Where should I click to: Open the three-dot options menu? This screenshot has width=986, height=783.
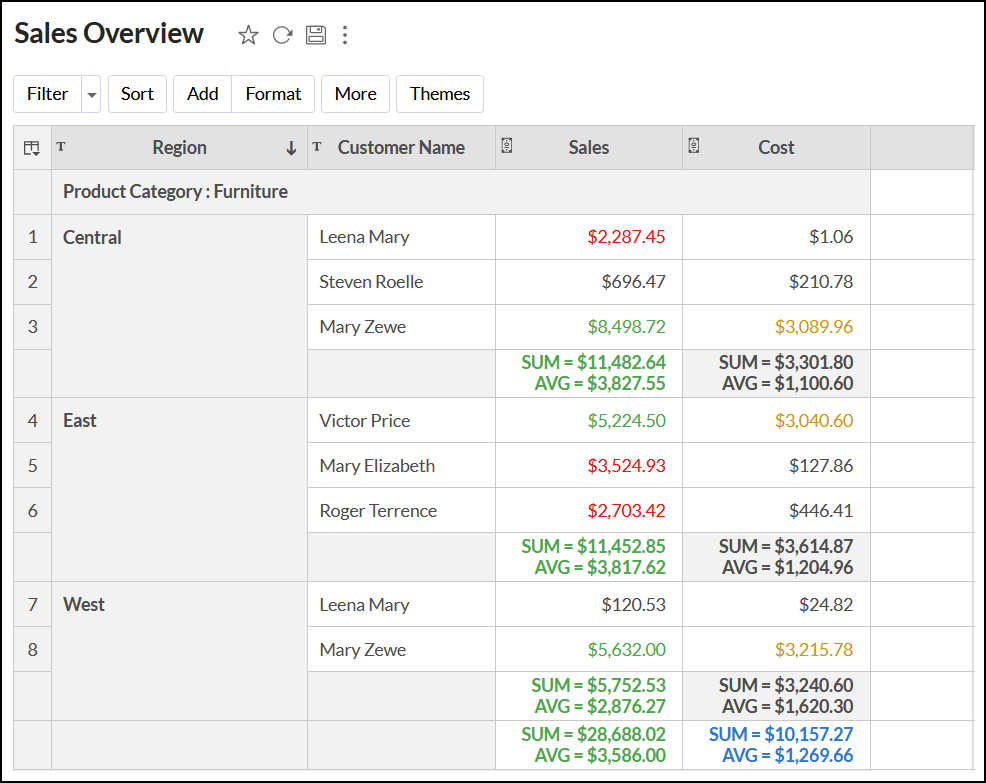point(345,35)
